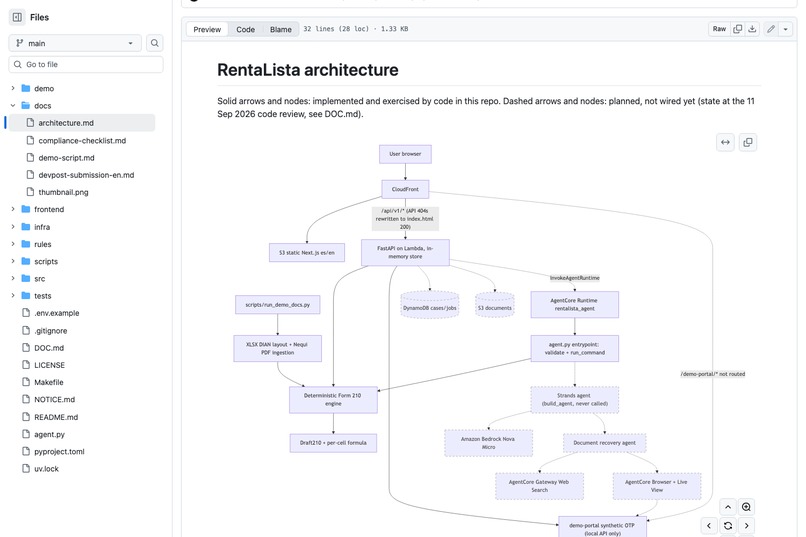Image resolution: width=806 pixels, height=537 pixels.
Task: Open devpost-submission-en.md file
Action: tap(86, 175)
